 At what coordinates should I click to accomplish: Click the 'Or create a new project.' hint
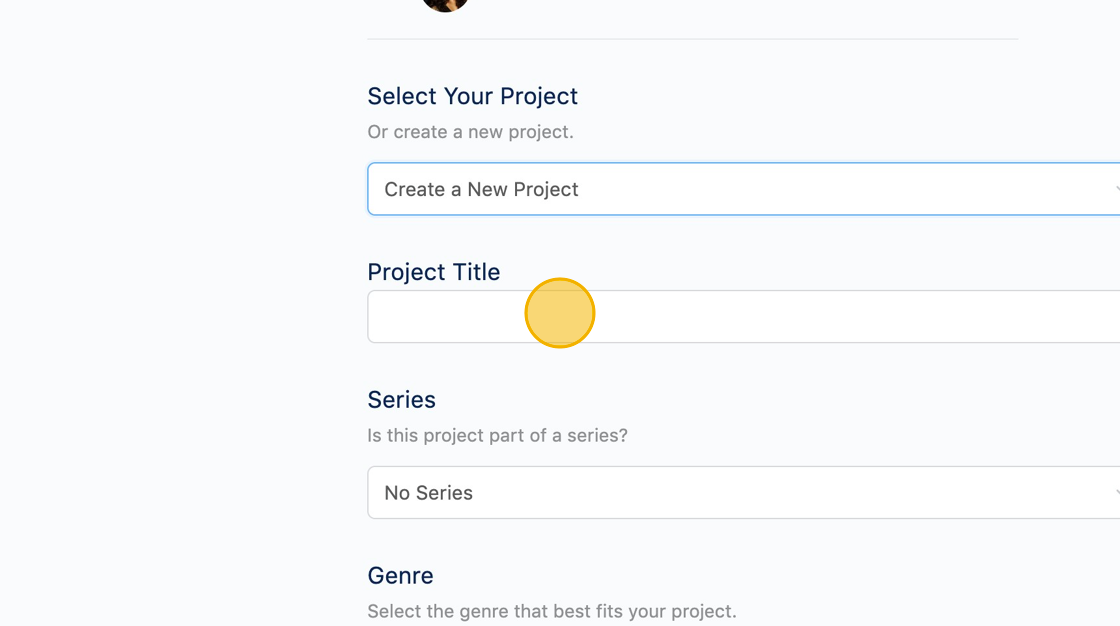[x=470, y=132]
